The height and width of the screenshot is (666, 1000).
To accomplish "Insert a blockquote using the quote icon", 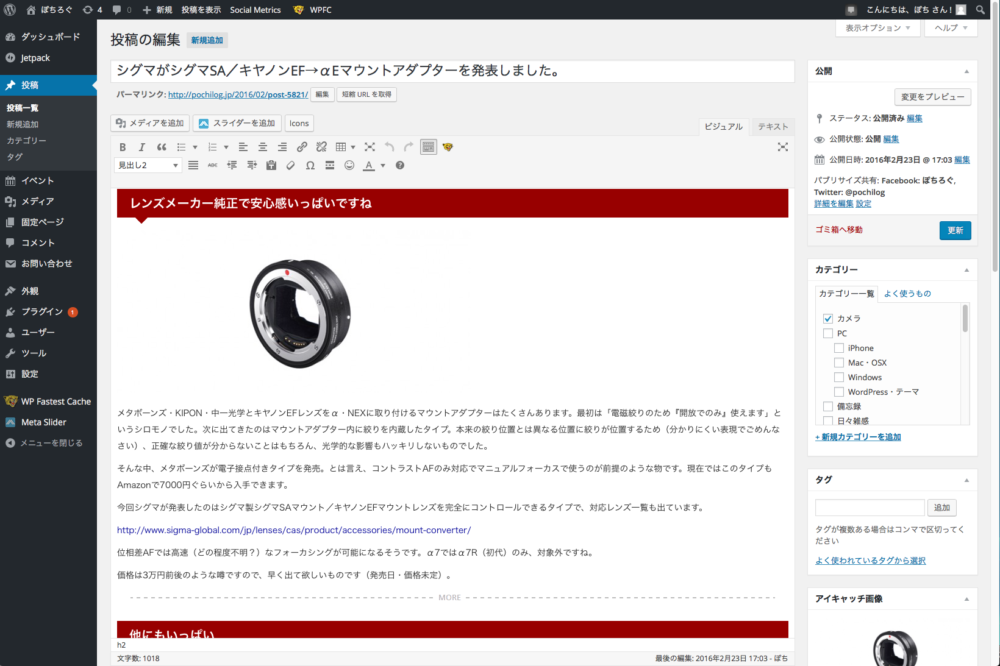I will coord(163,147).
